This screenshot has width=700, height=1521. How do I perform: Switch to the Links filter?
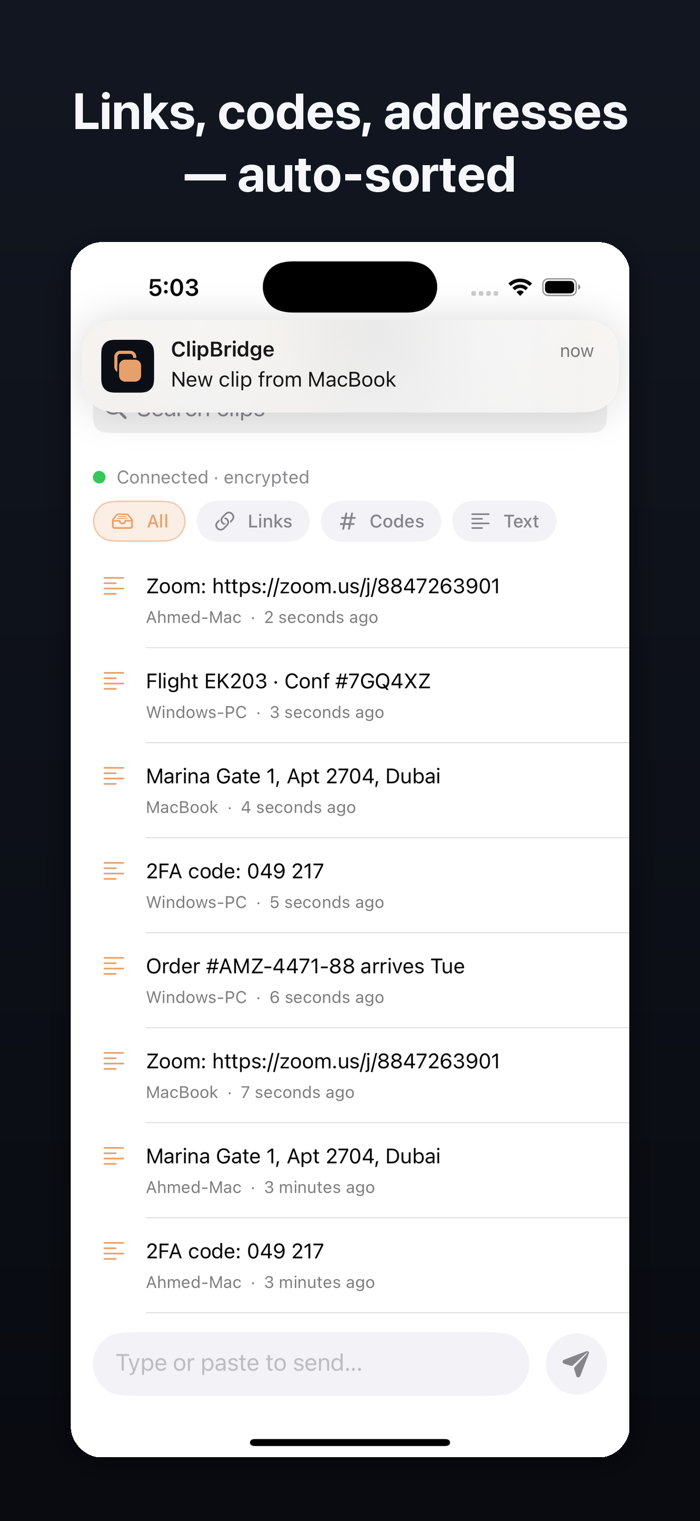click(x=253, y=521)
